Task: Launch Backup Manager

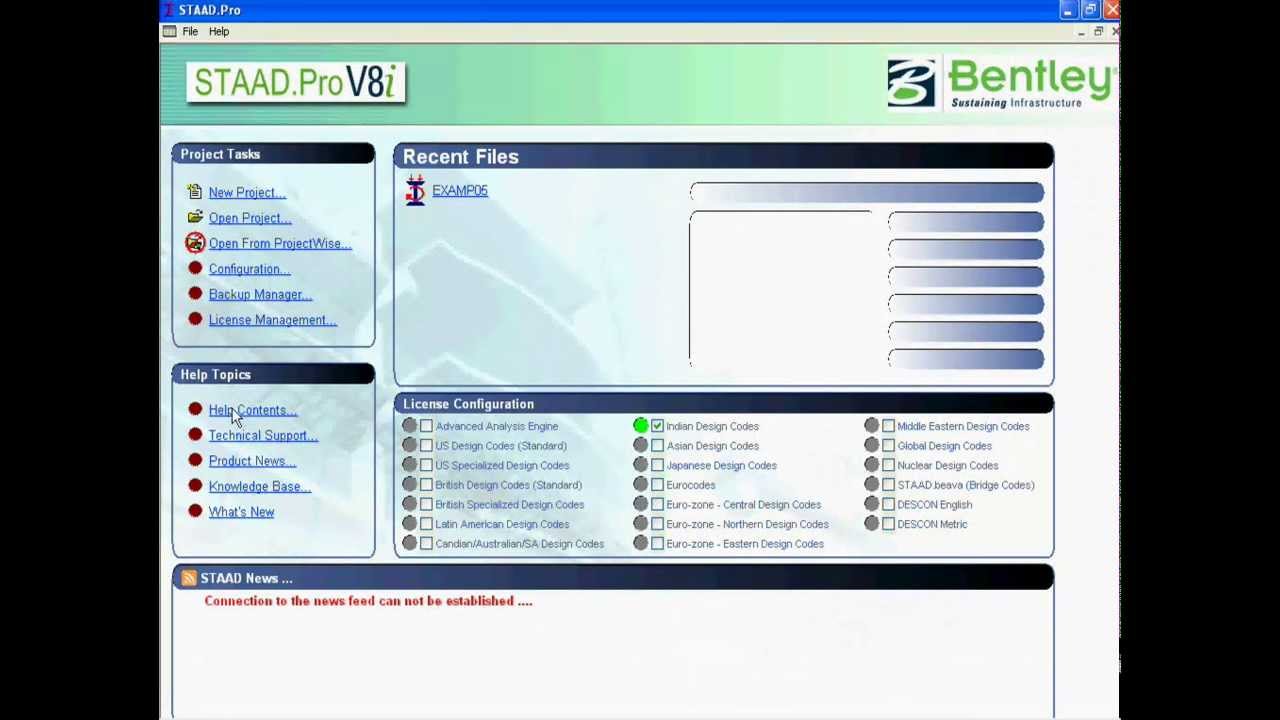Action: click(x=260, y=294)
